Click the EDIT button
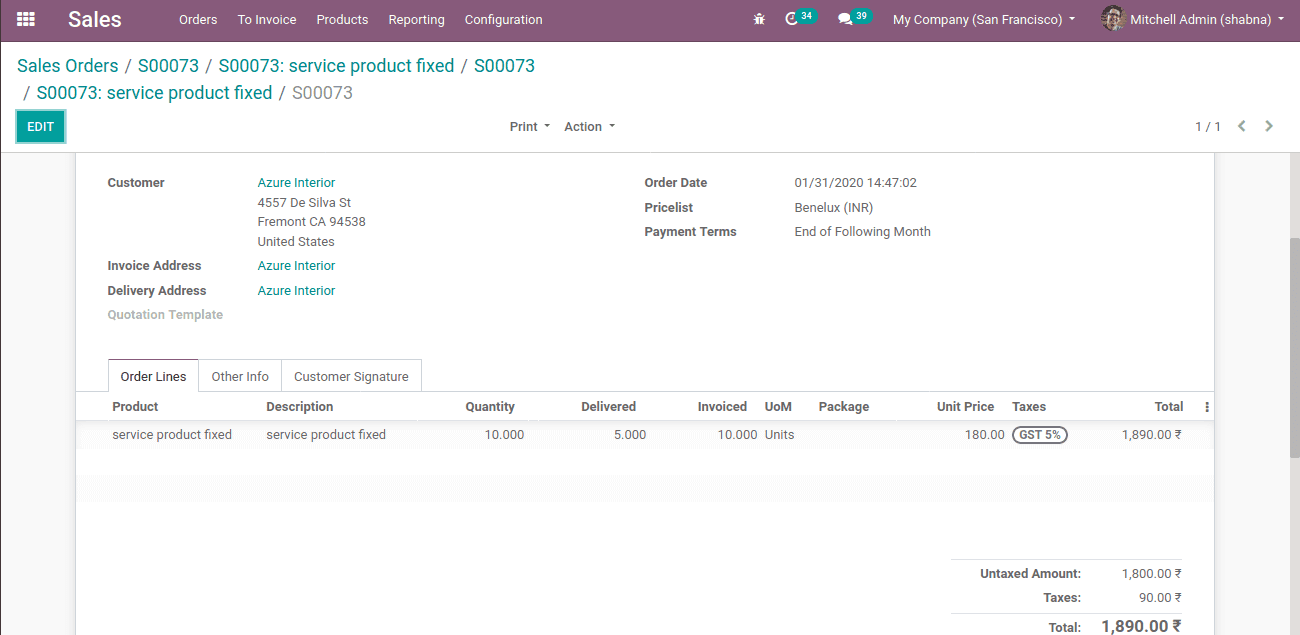This screenshot has width=1300, height=635. 41,127
